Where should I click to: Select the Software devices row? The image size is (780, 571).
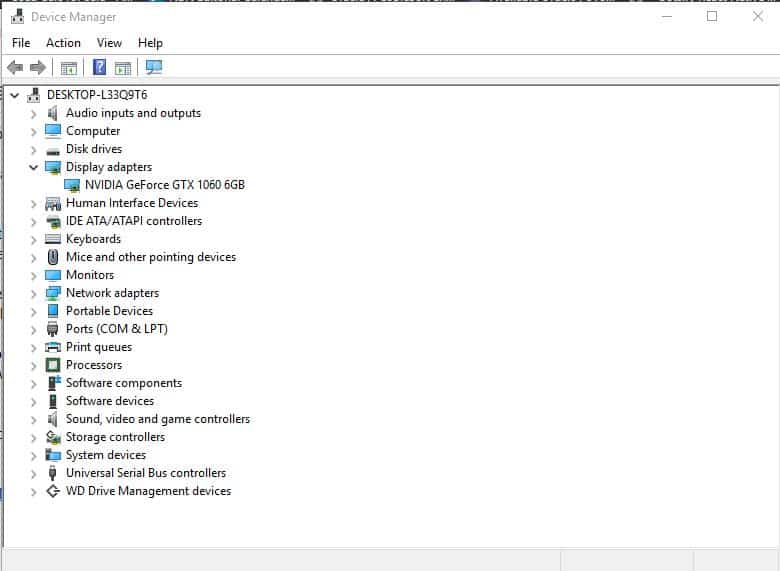[x=110, y=401]
